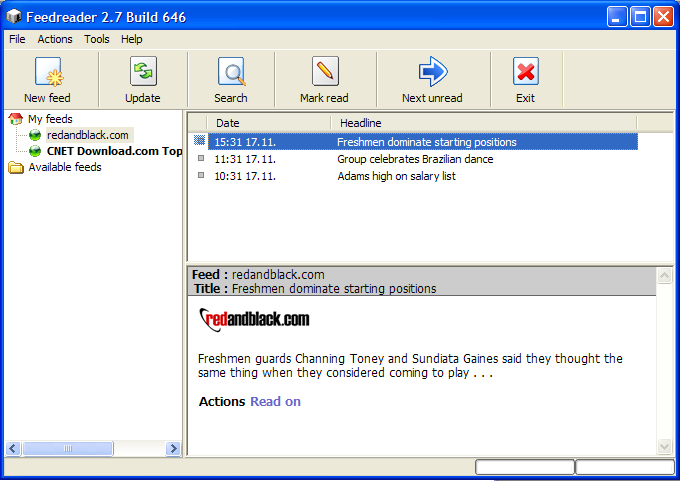The width and height of the screenshot is (680, 481).
Task: Click the green globe beside redandblack.com
Action: point(35,135)
